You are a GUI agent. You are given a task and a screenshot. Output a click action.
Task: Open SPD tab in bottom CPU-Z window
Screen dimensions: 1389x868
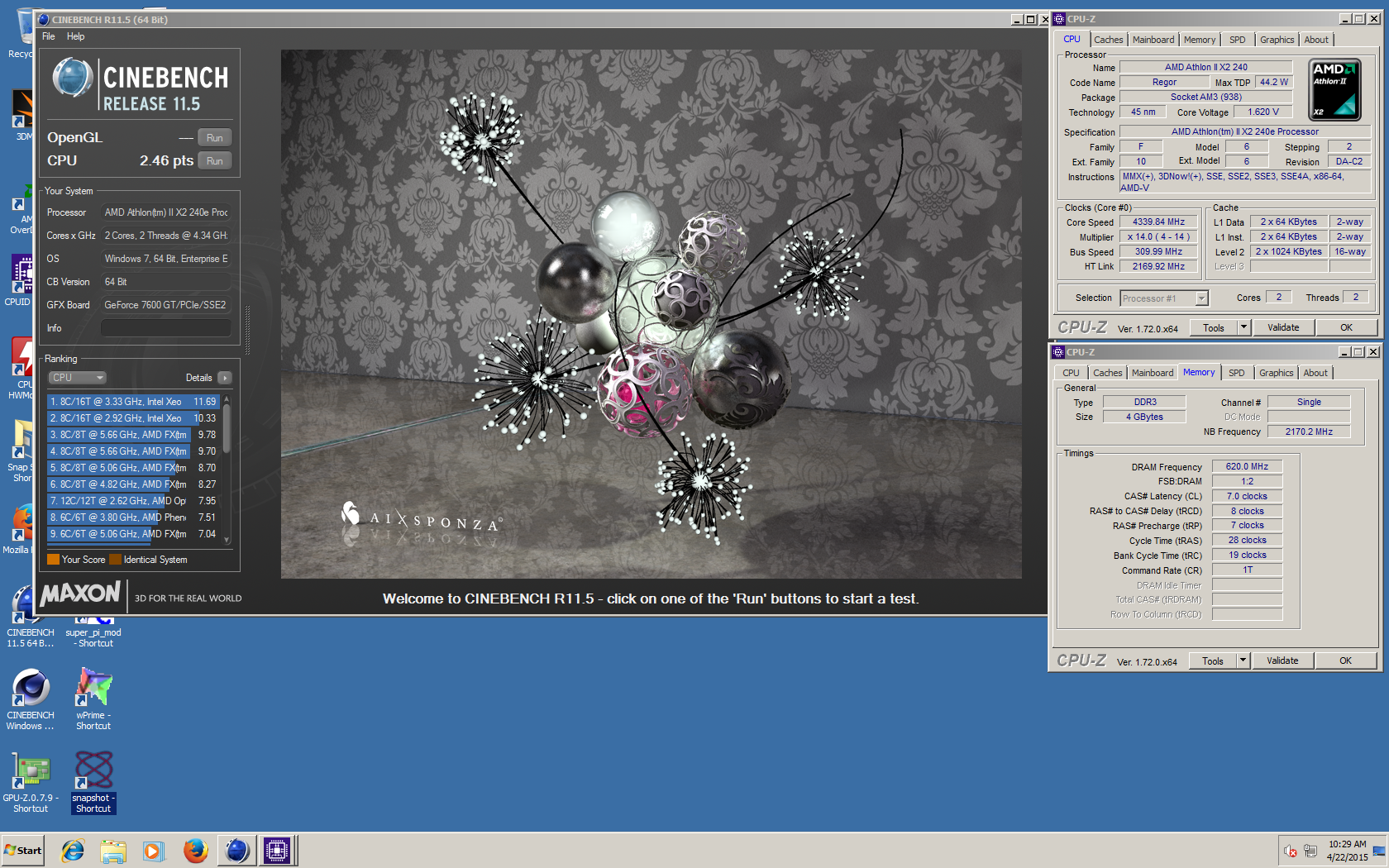1236,373
